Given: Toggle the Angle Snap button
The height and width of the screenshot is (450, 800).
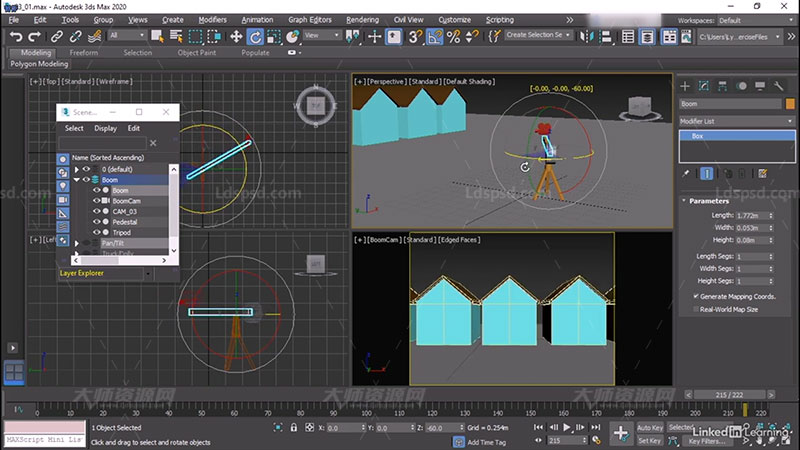Looking at the screenshot, I should tap(435, 36).
